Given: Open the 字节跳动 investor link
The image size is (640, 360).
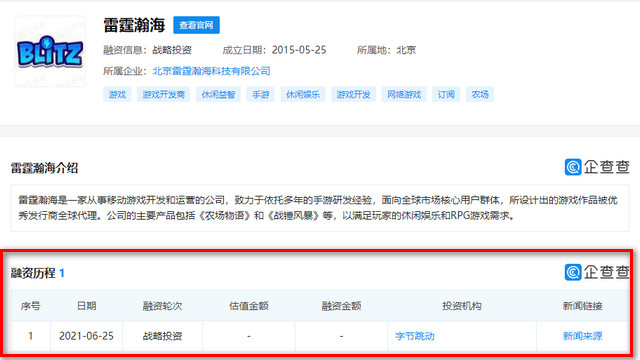Looking at the screenshot, I should (x=415, y=336).
